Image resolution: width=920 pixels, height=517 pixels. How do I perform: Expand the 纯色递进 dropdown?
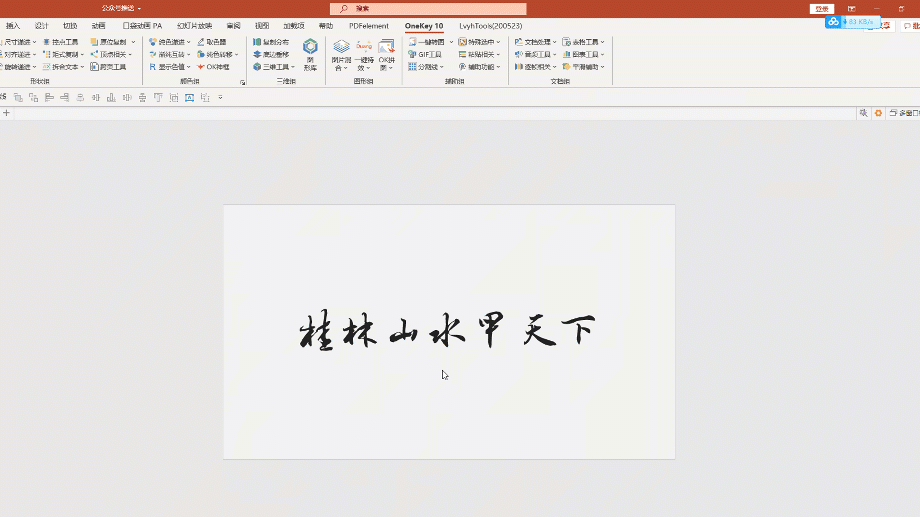(x=188, y=42)
